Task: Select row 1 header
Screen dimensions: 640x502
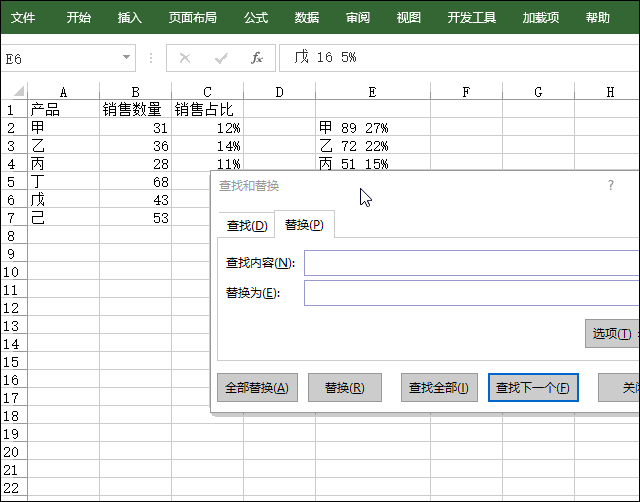Action: [13, 109]
